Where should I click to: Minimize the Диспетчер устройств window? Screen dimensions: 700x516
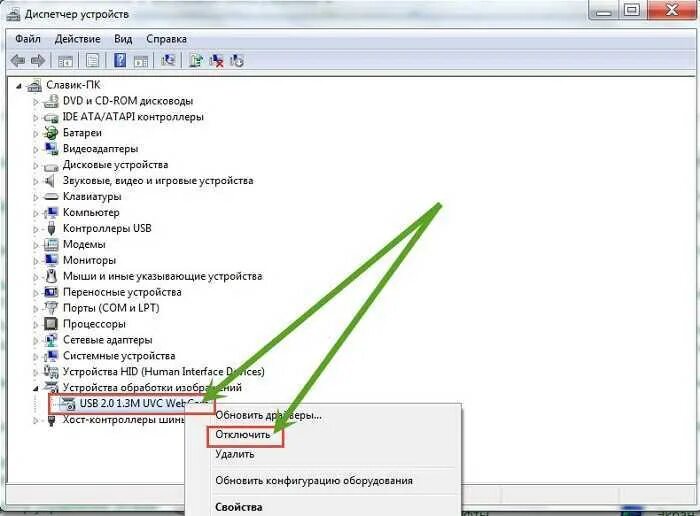tap(604, 10)
